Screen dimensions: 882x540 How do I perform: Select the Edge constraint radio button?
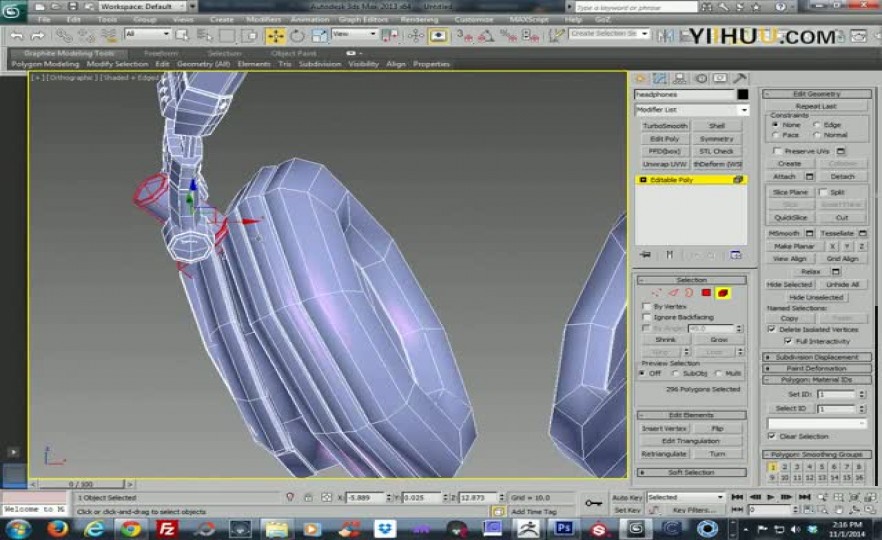click(x=816, y=125)
